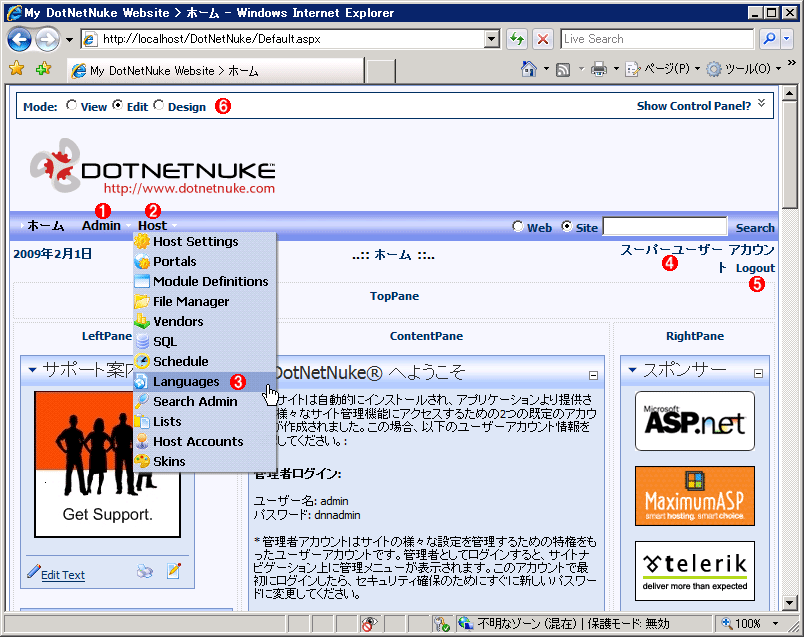Image resolution: width=804 pixels, height=637 pixels.
Task: Click the ASP.net sponsor banner
Action: click(695, 421)
